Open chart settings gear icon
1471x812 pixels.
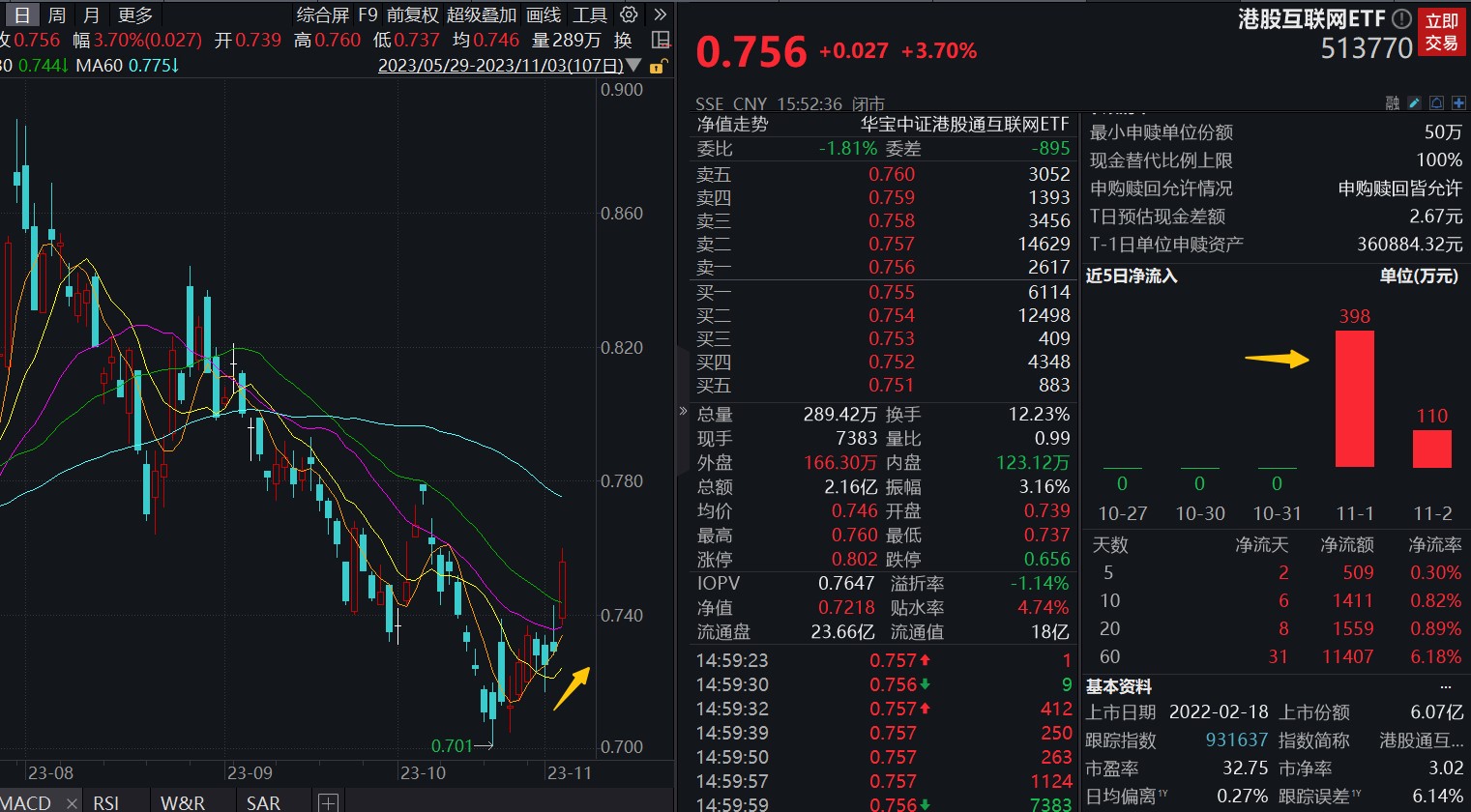(629, 14)
